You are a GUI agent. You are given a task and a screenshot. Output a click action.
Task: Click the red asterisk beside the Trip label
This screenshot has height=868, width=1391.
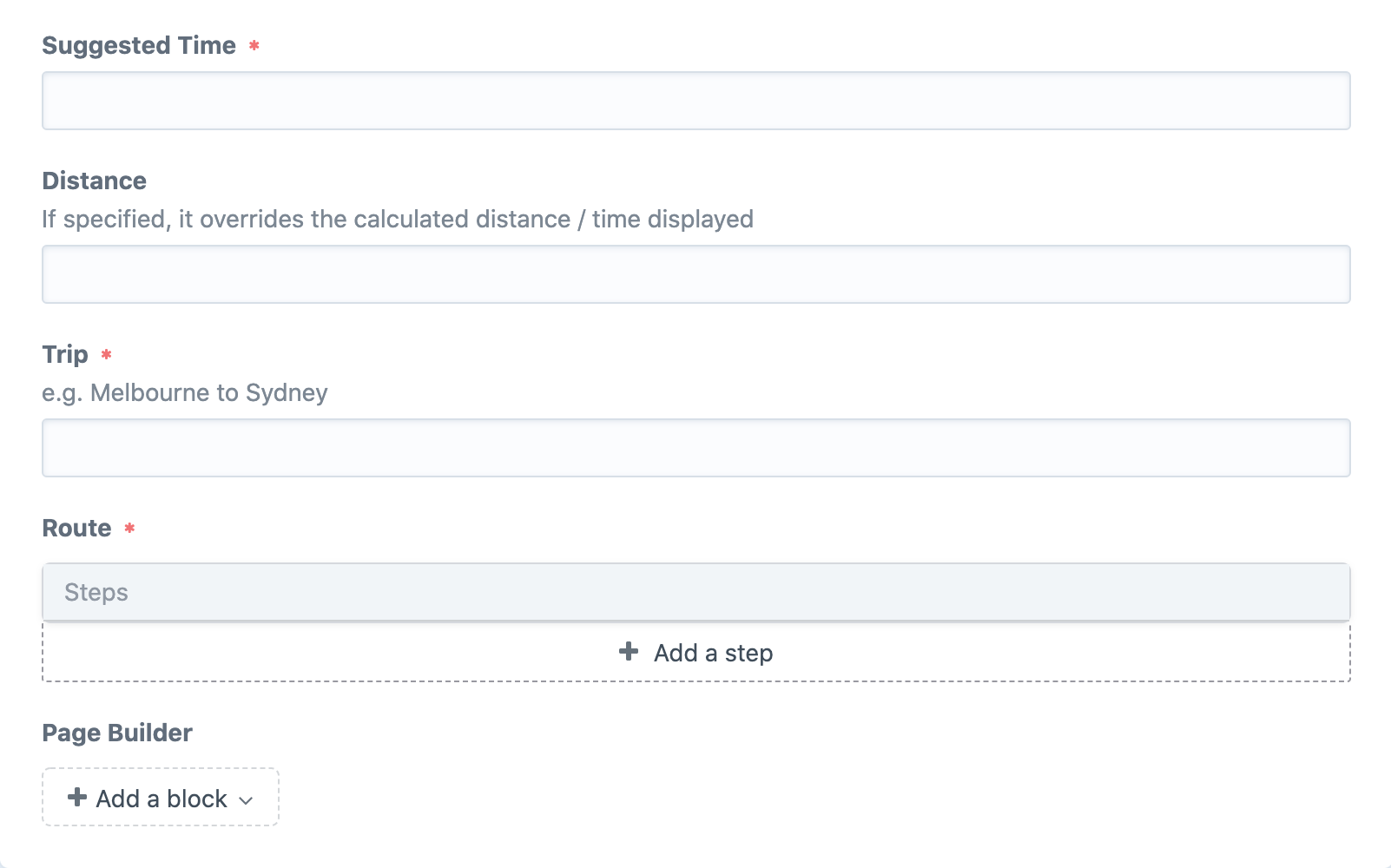[x=106, y=354]
